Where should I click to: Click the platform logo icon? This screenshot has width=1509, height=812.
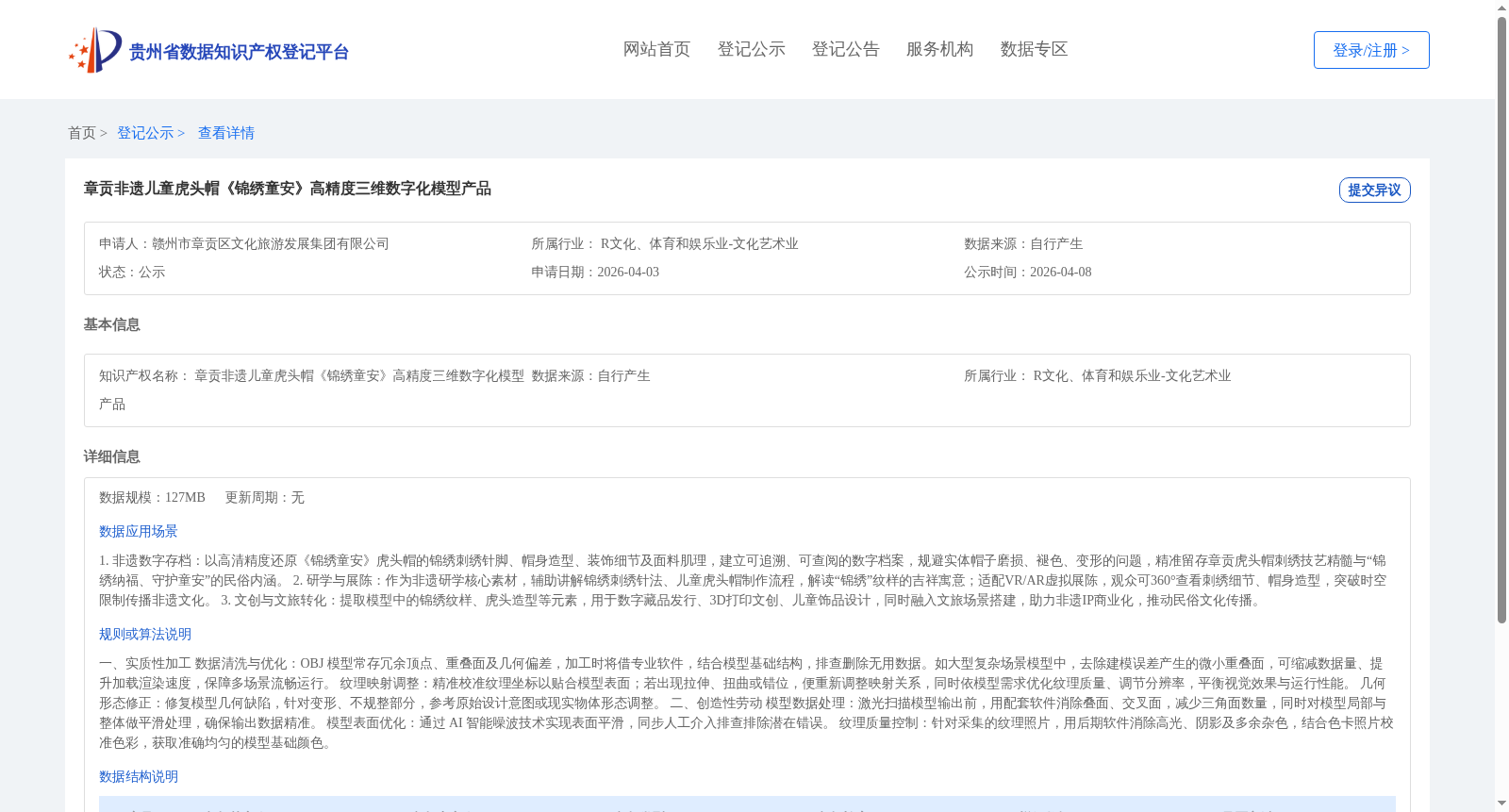pos(95,50)
